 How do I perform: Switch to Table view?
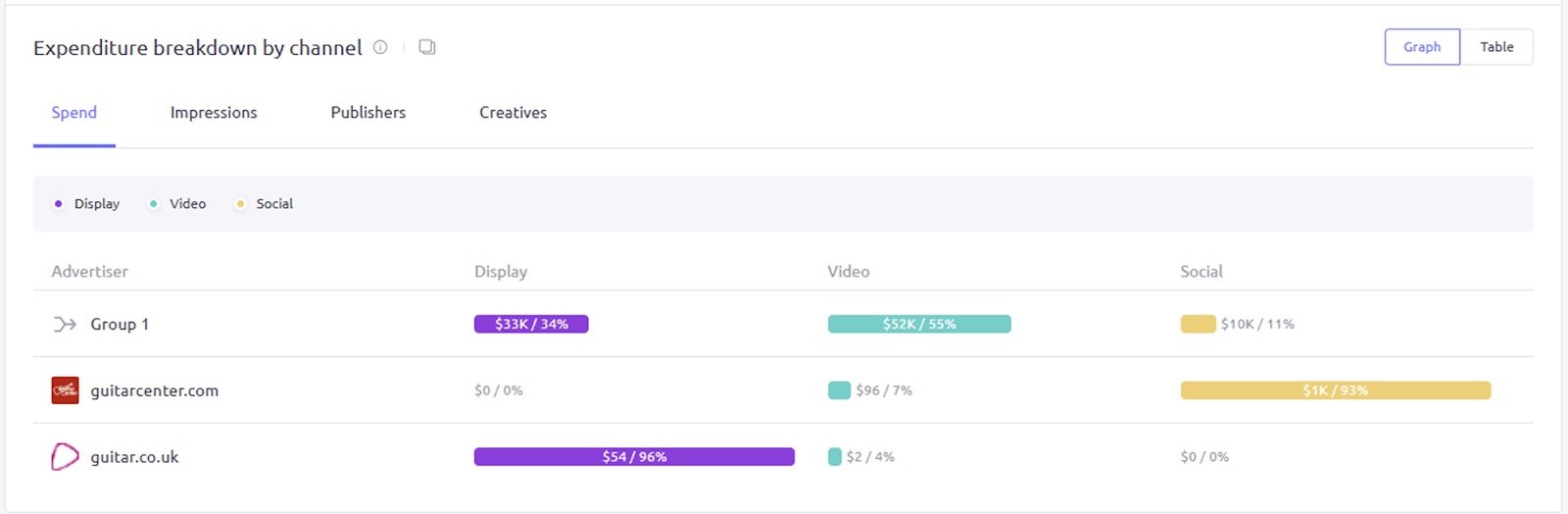[x=1496, y=47]
